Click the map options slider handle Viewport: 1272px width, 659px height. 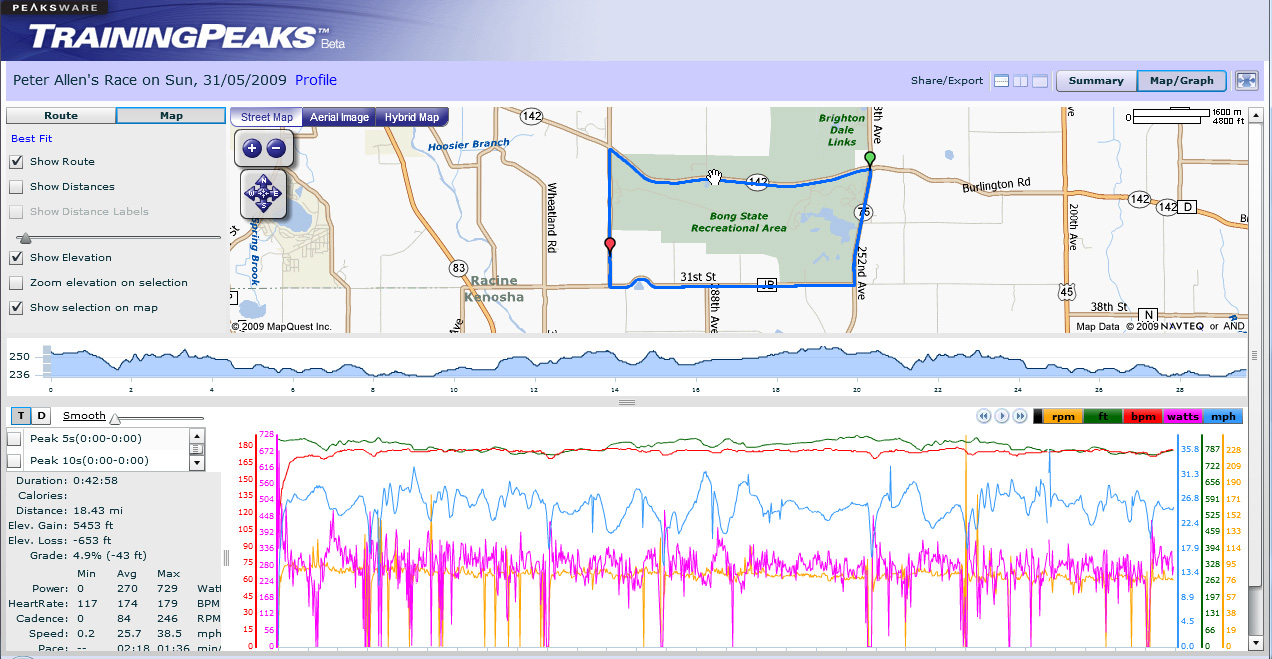(x=24, y=238)
